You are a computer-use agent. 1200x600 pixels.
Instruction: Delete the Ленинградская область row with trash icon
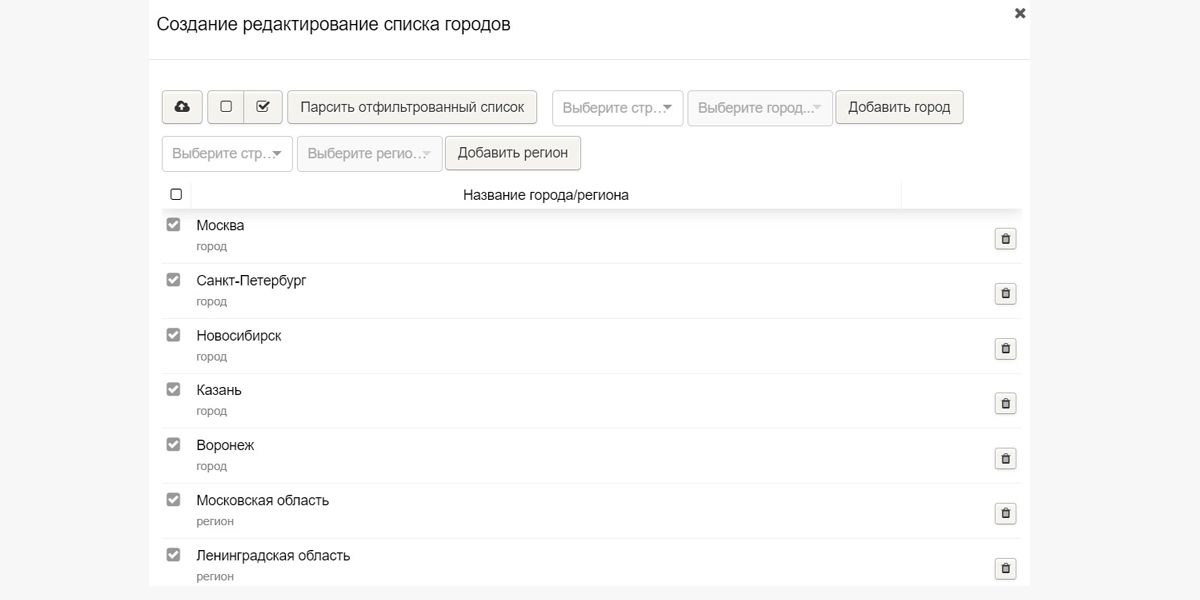(x=1005, y=569)
